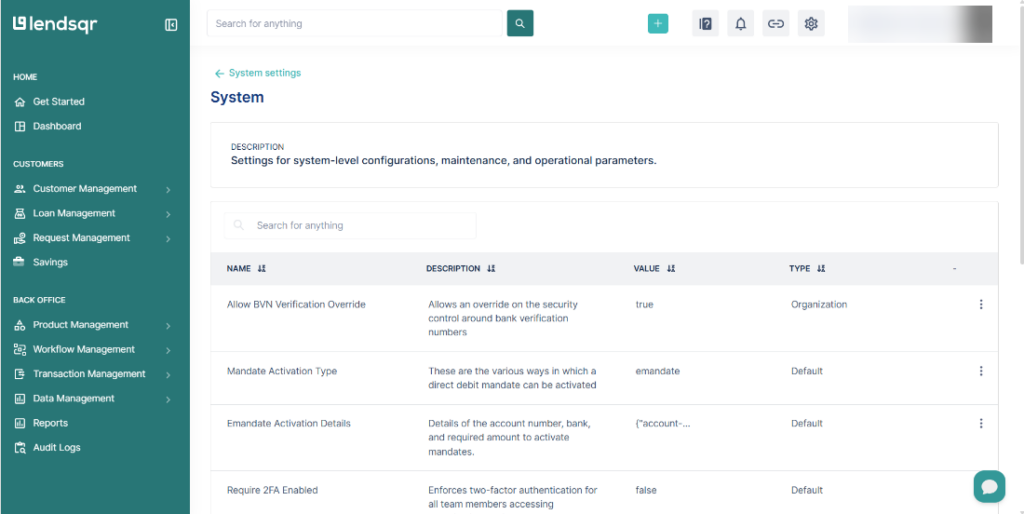Expand Transaction Management chevron
The image size is (1024, 514).
[x=168, y=375]
